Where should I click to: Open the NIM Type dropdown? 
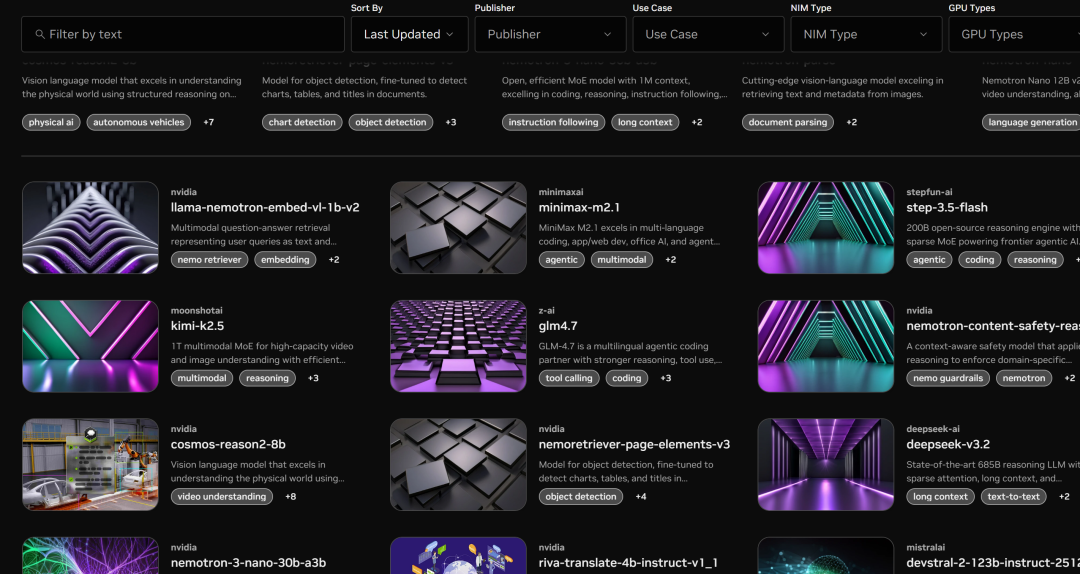(866, 34)
